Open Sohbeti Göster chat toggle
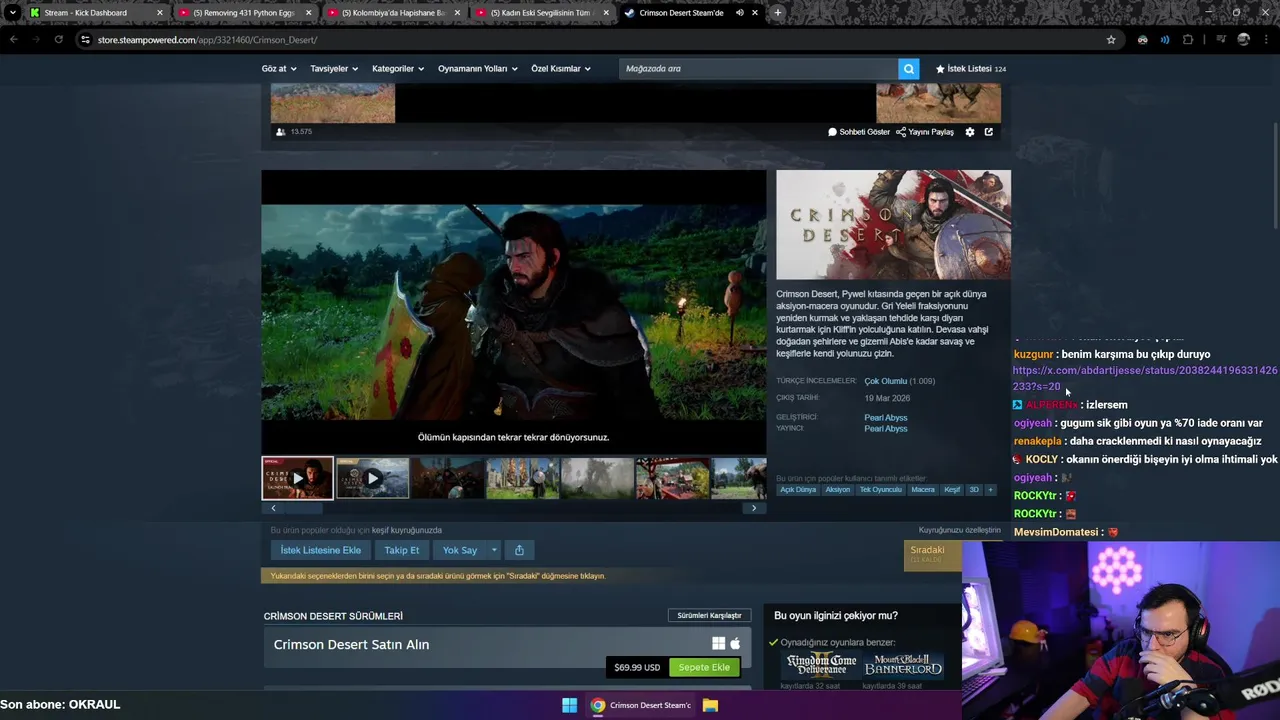The image size is (1280, 720). 859,132
